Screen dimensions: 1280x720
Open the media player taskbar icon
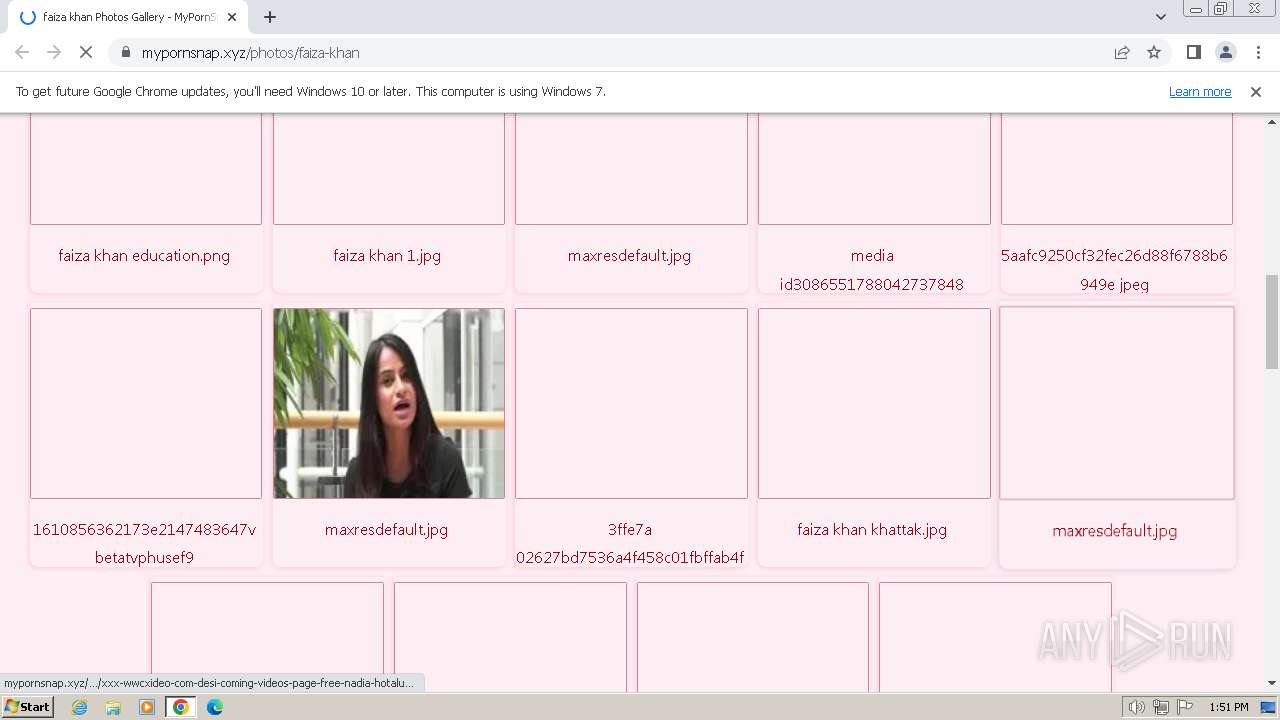point(147,707)
